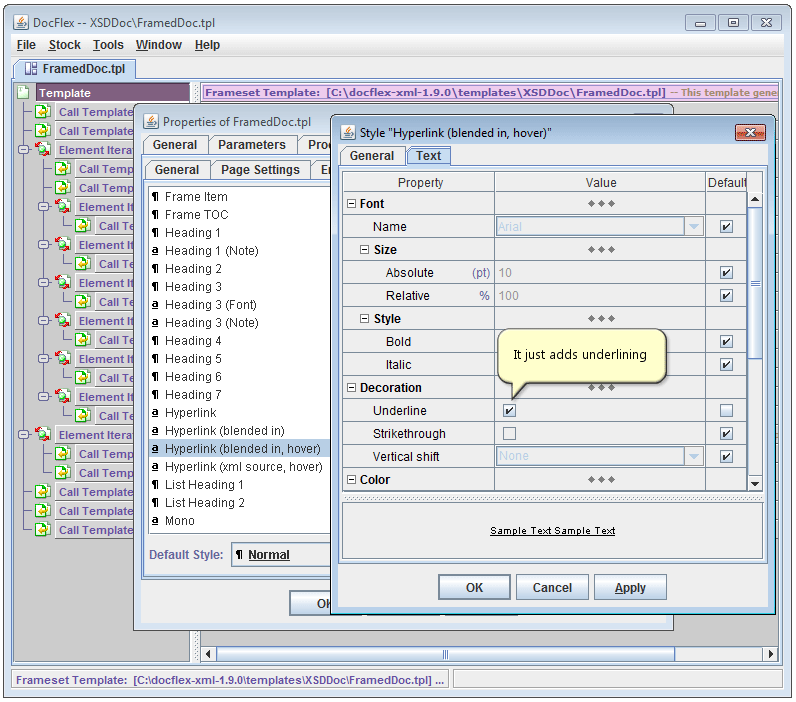Click the paragraph icon beside Frame Item
This screenshot has height=702, width=796.
pos(156,197)
